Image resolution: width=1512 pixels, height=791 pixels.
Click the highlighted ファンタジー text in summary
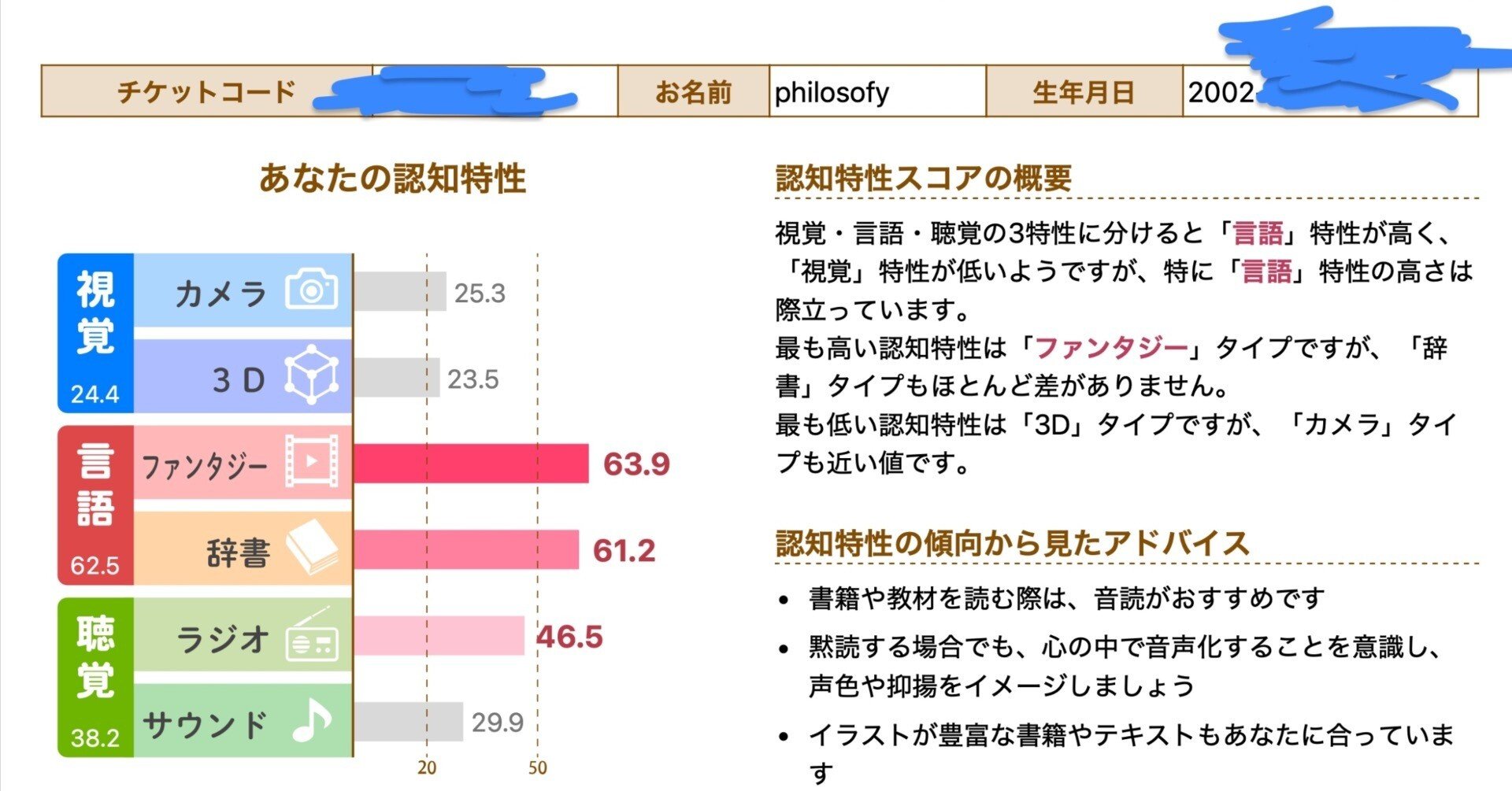[1110, 347]
